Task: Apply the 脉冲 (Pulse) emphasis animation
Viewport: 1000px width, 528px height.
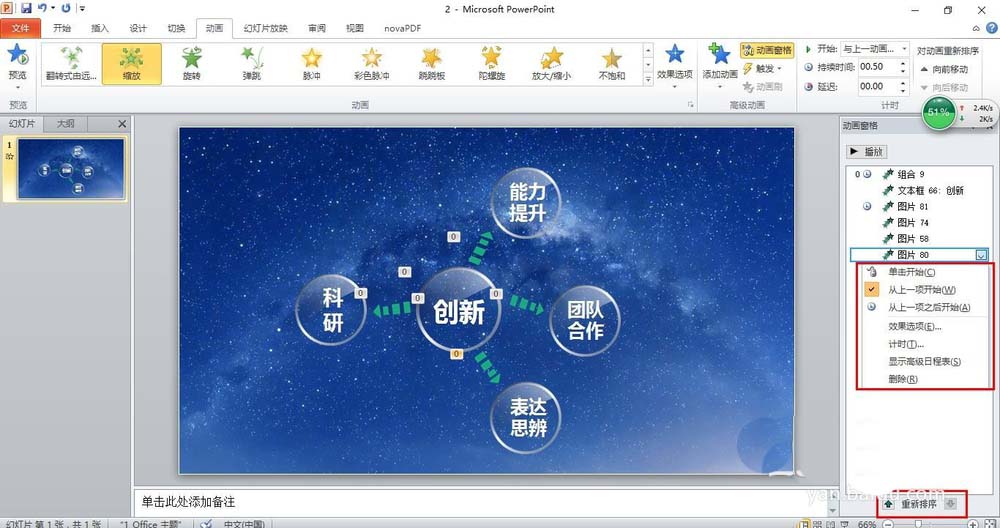Action: pyautogui.click(x=312, y=63)
